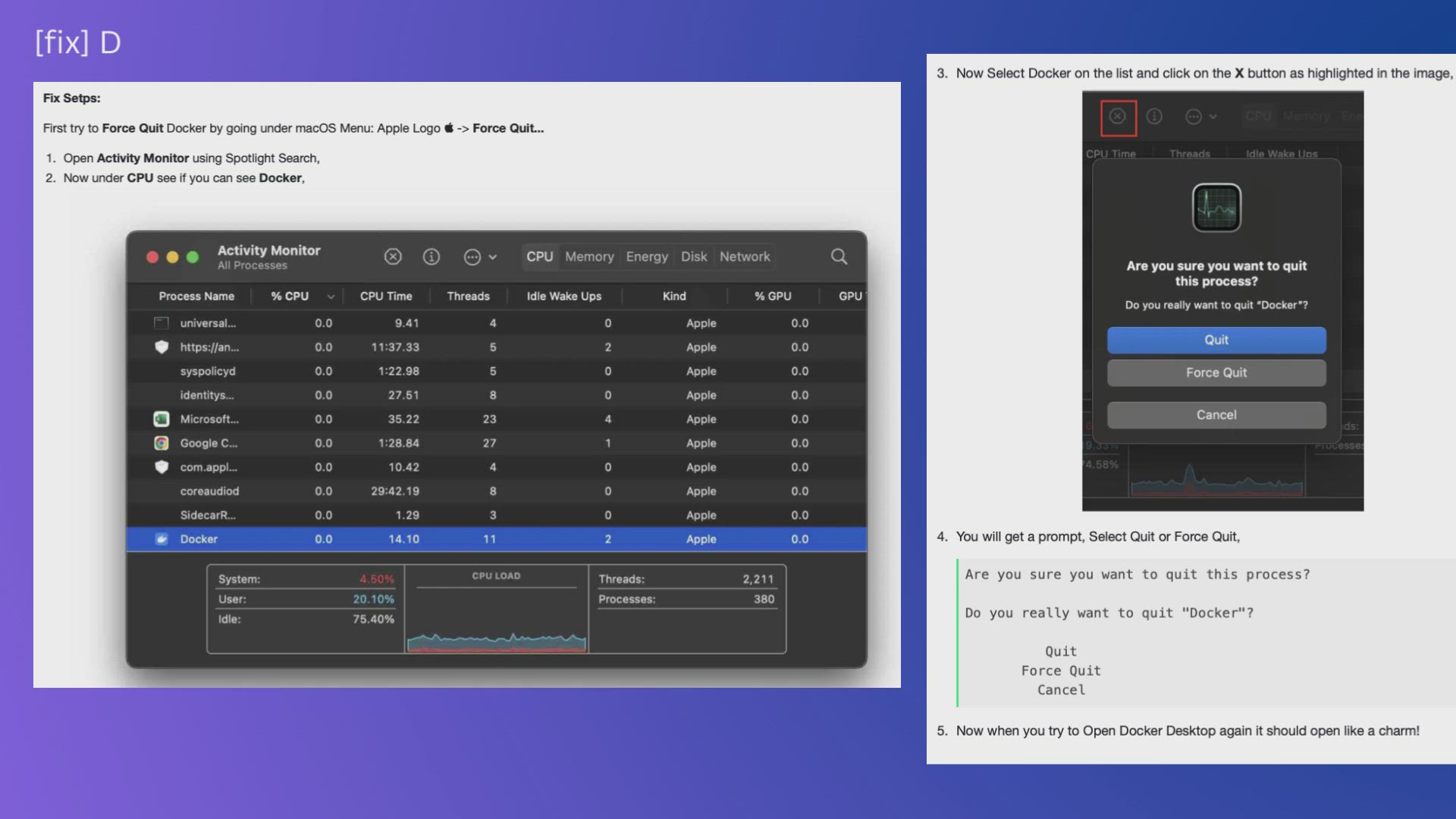Click the Activity Monitor window title

tap(268, 250)
